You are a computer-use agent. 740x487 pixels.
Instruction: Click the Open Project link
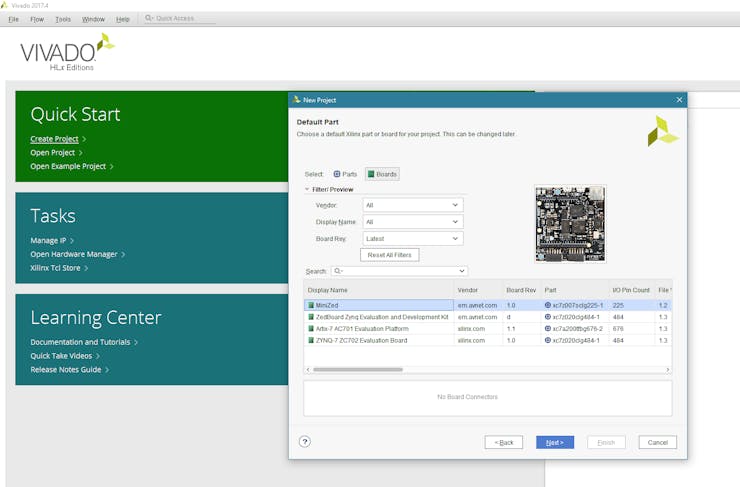pos(52,152)
